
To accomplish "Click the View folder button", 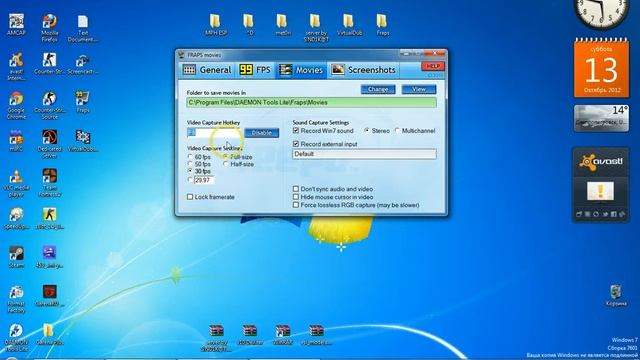I will point(419,89).
